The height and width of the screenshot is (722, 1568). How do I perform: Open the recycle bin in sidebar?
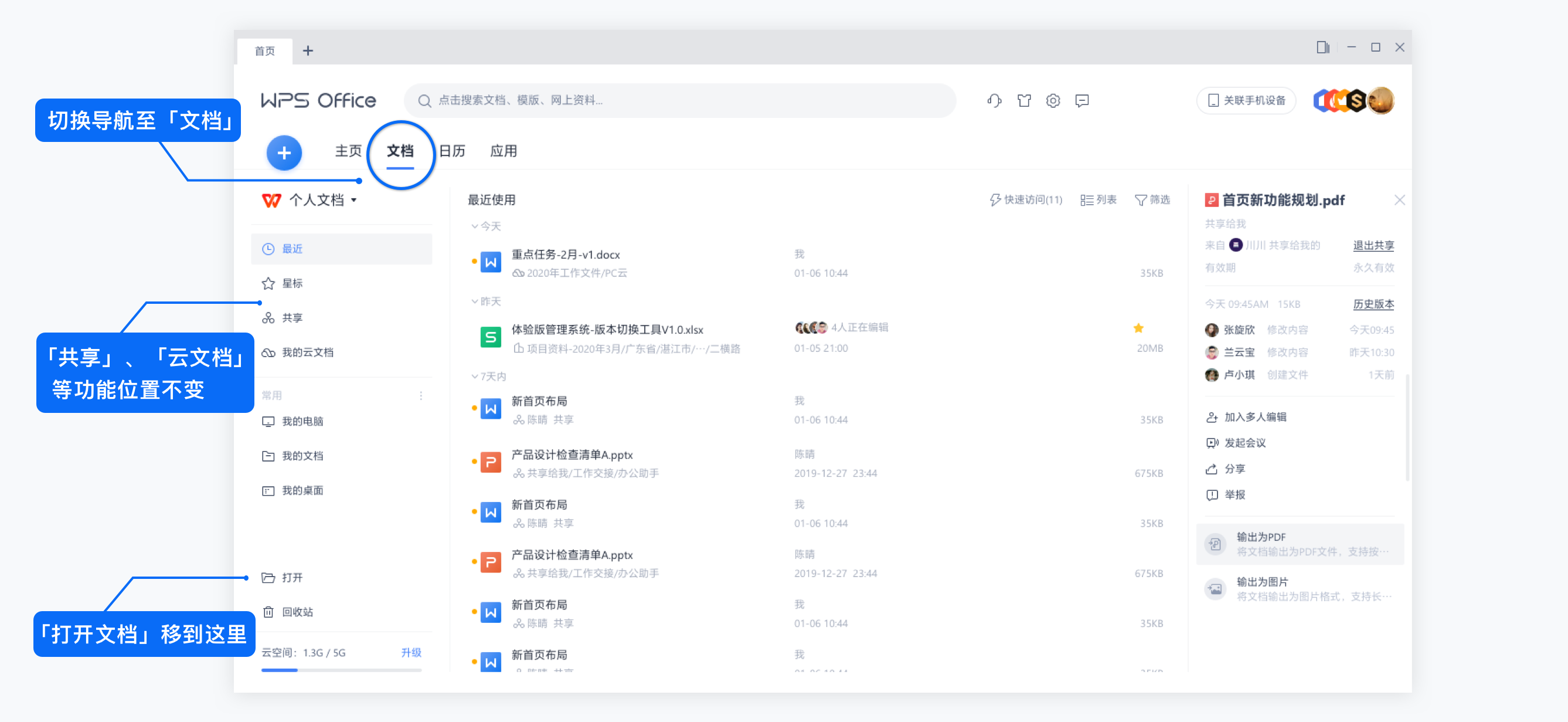297,612
